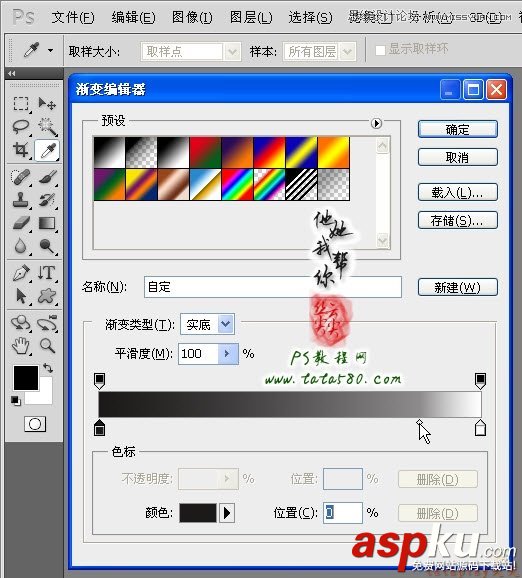Select the Gradient tool

pos(47,223)
